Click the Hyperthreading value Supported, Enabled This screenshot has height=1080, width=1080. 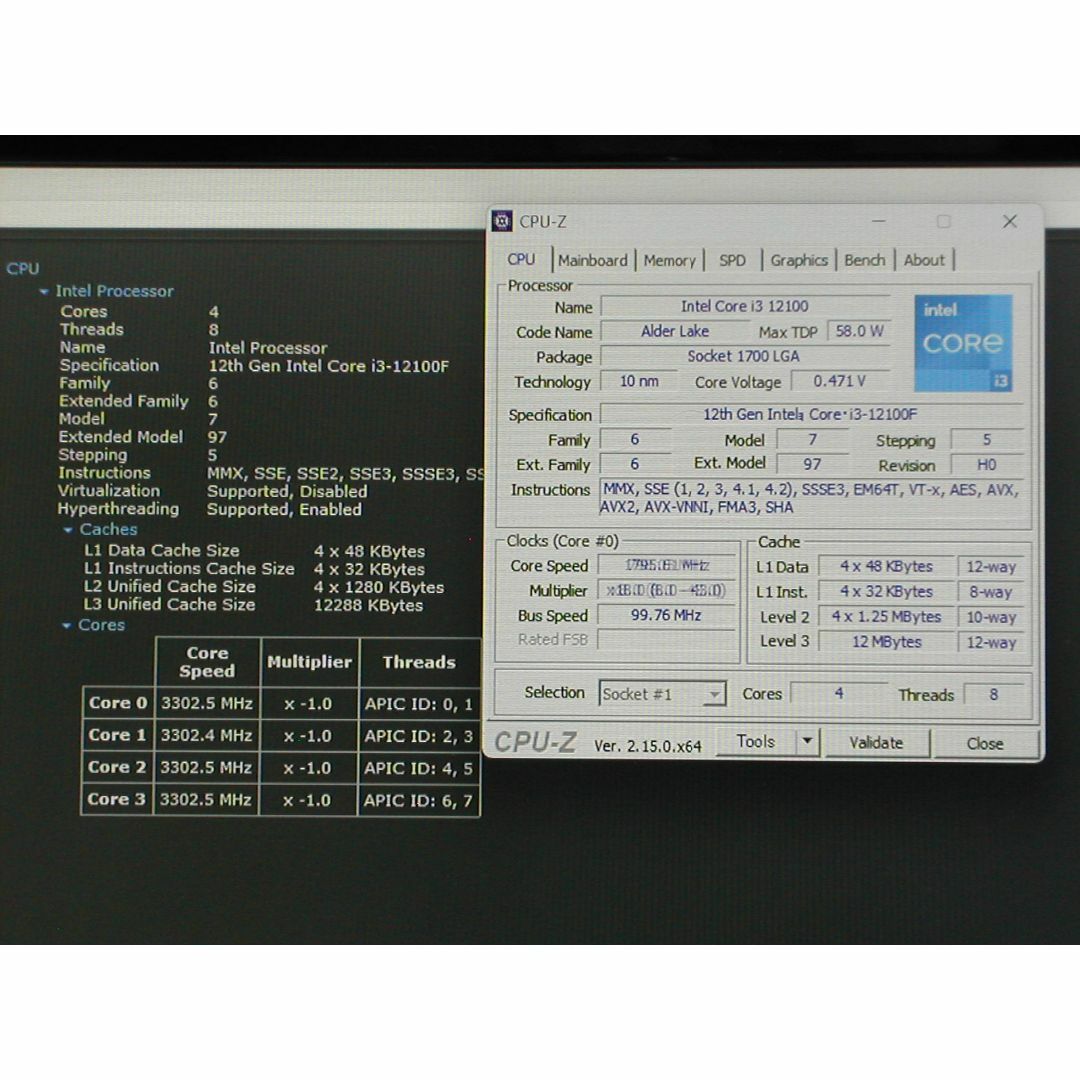point(284,509)
